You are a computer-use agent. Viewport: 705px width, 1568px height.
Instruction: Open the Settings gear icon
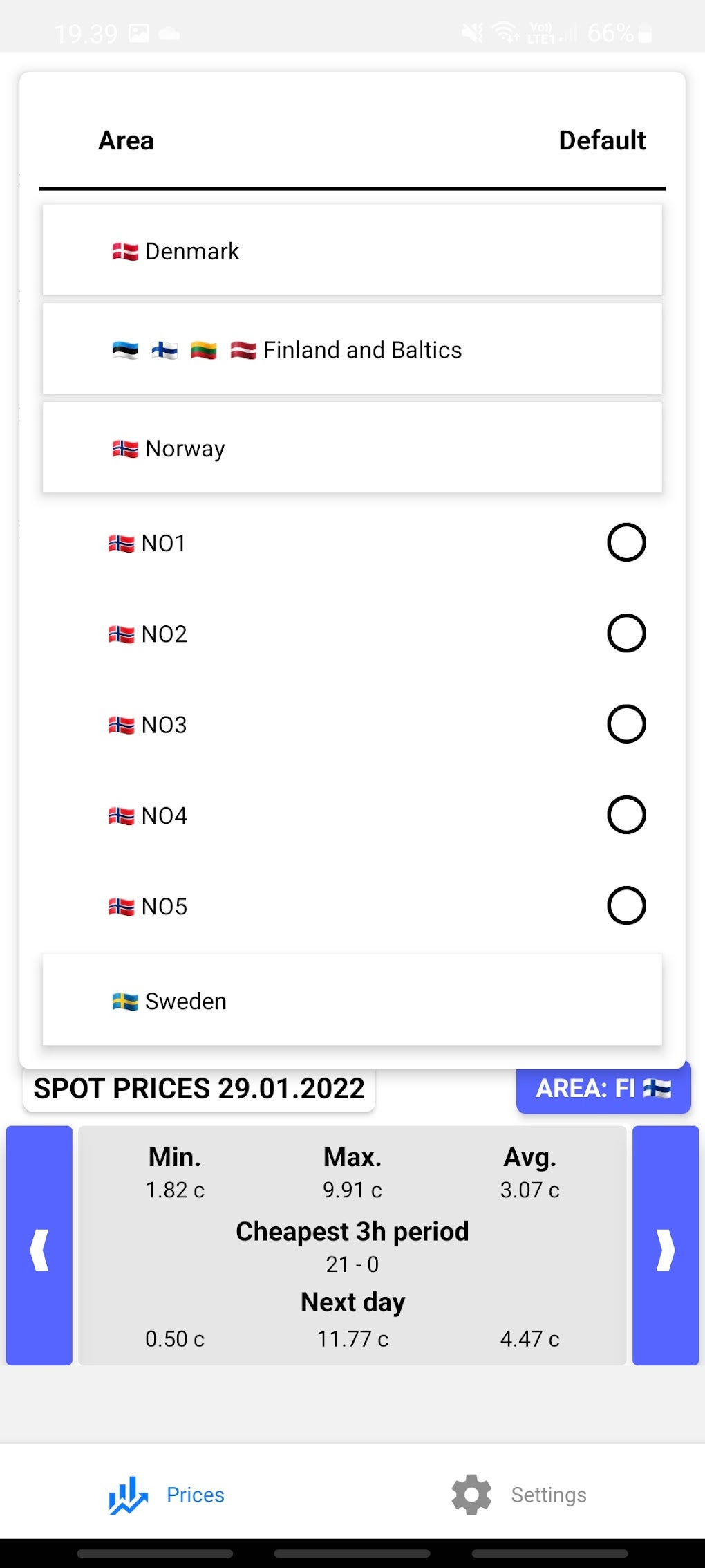[471, 1495]
